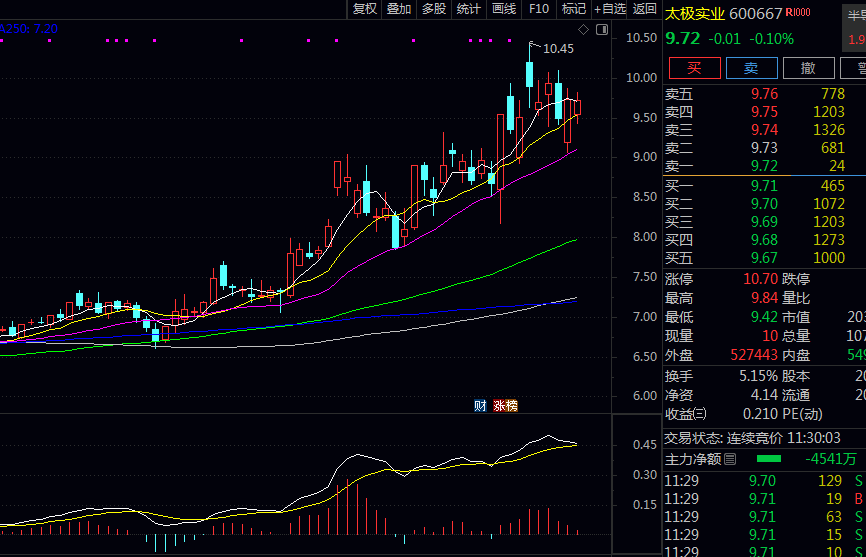Click the PE(动) label
The image size is (866, 557).
(x=803, y=414)
